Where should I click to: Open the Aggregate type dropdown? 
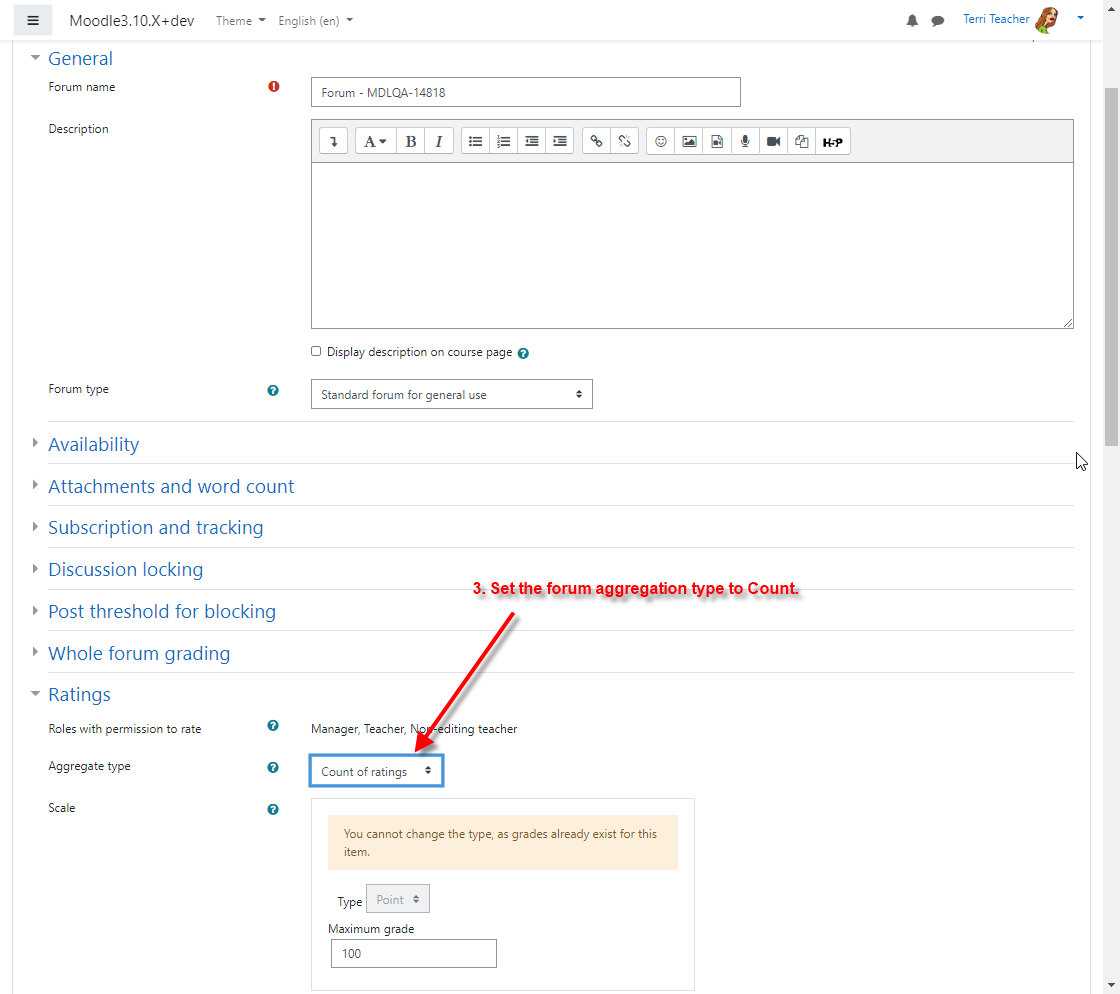[x=376, y=771]
